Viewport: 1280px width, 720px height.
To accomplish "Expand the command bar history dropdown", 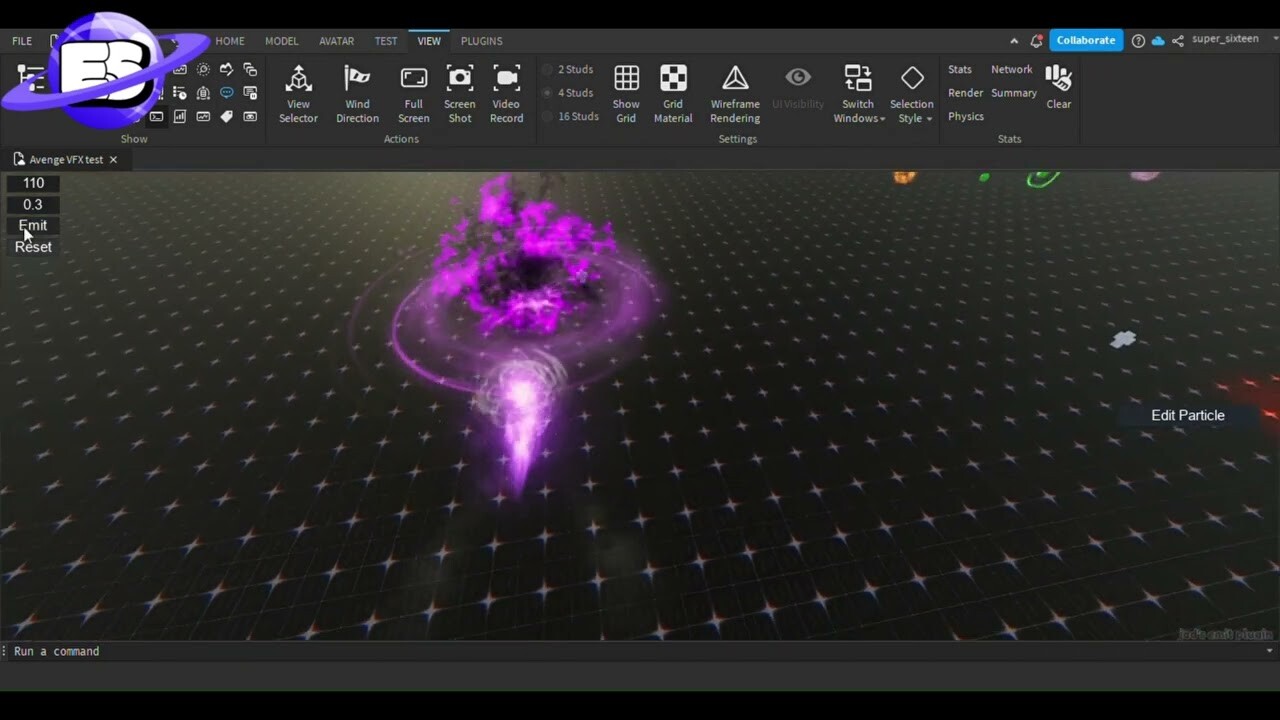I will click(x=1270, y=651).
